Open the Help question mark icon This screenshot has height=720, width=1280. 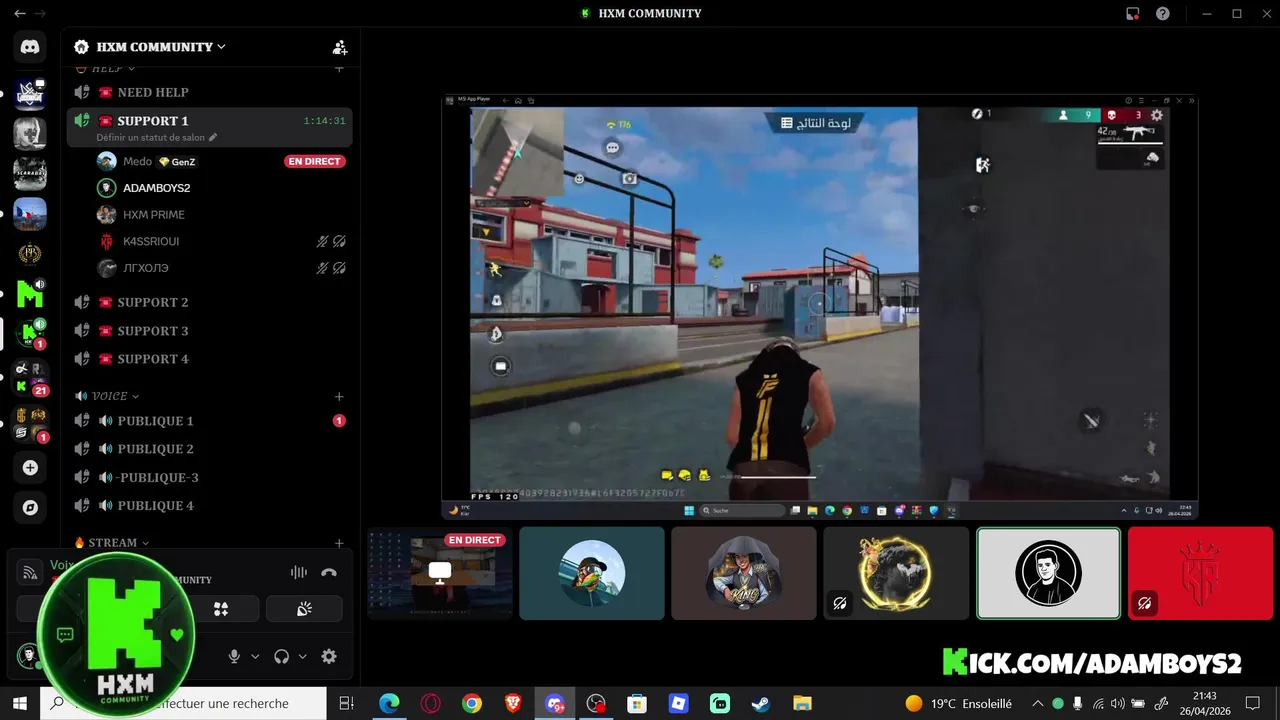coord(1163,14)
